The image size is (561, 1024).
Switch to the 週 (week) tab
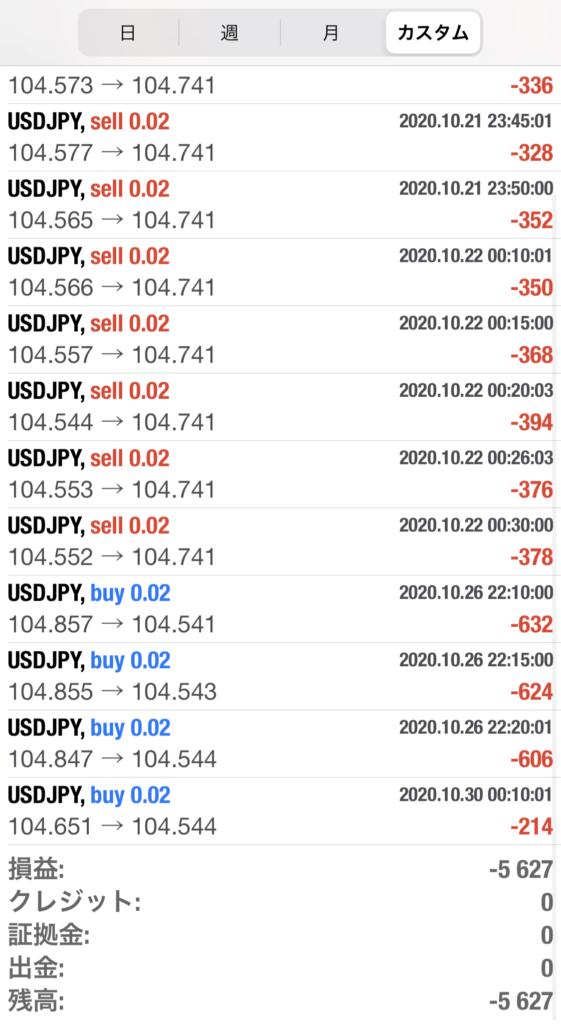point(229,33)
